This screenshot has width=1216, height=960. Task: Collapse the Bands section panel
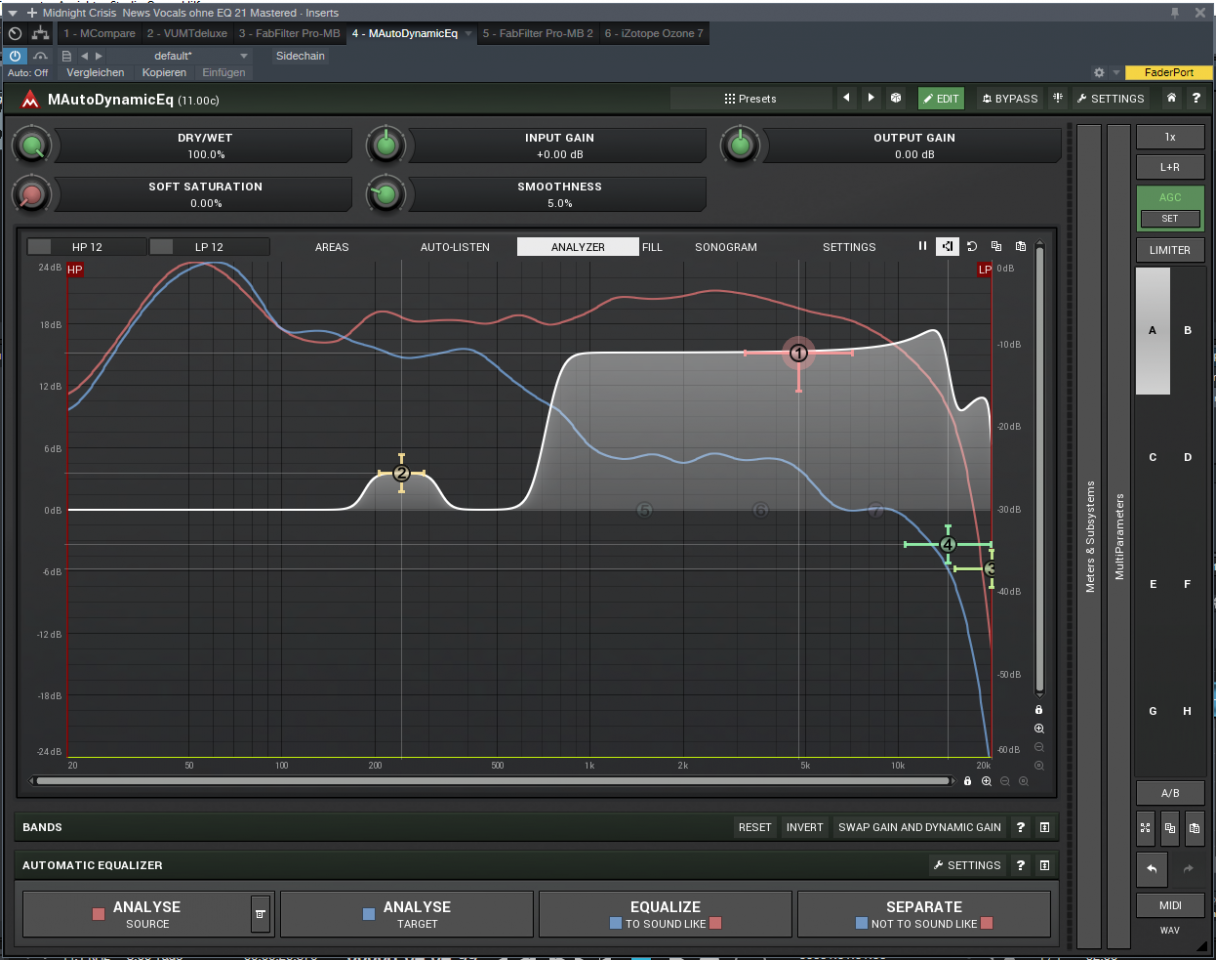tap(1044, 827)
